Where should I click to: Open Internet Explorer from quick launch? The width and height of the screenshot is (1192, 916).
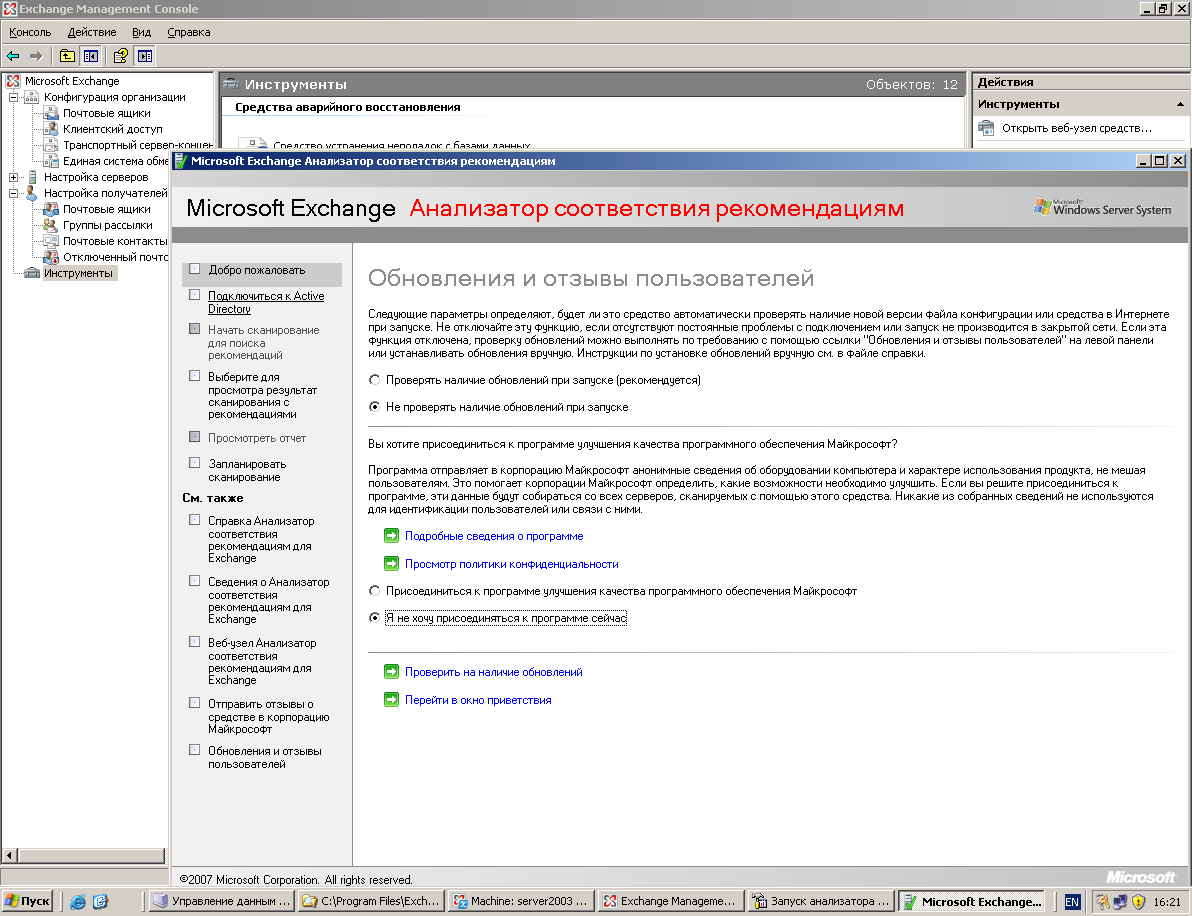click(78, 902)
